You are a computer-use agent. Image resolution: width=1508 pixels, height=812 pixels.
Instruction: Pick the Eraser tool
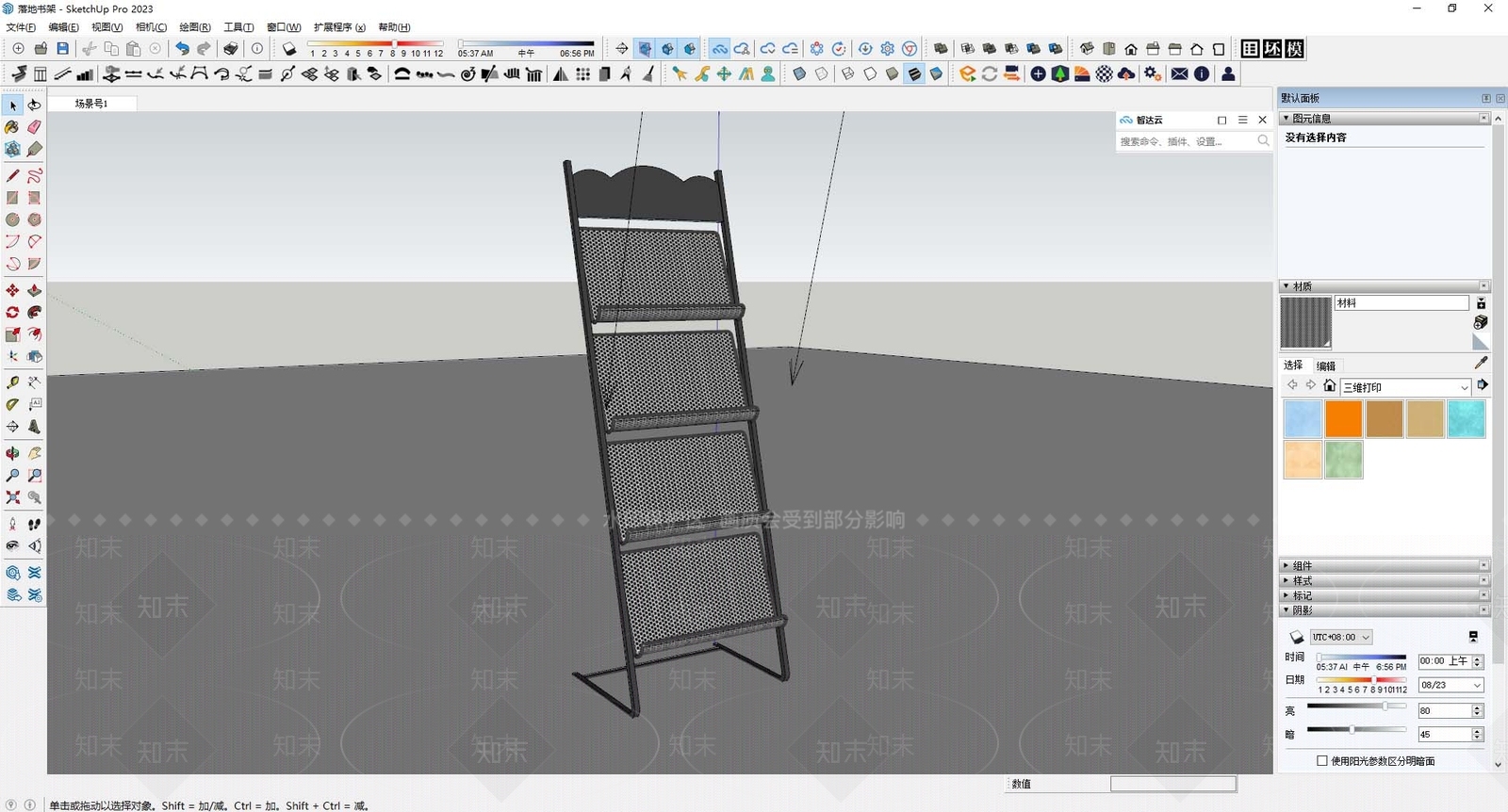click(35, 127)
